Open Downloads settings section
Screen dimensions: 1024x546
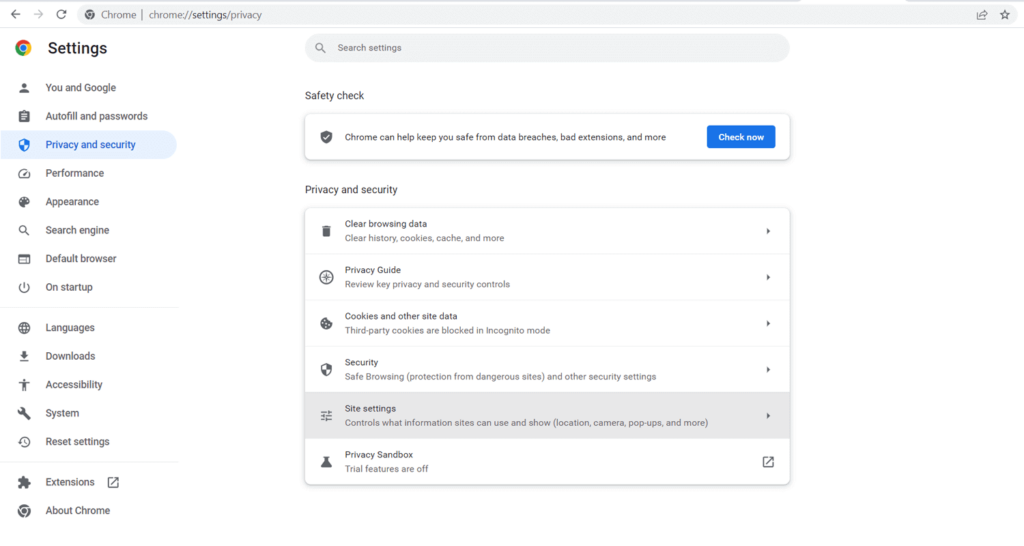point(88,356)
